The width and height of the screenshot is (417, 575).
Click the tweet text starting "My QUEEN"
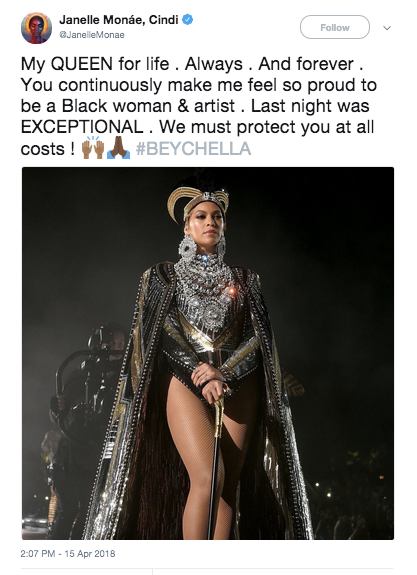point(198,106)
